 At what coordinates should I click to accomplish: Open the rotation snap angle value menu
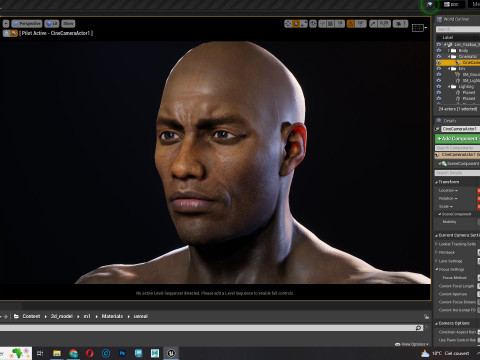point(360,24)
